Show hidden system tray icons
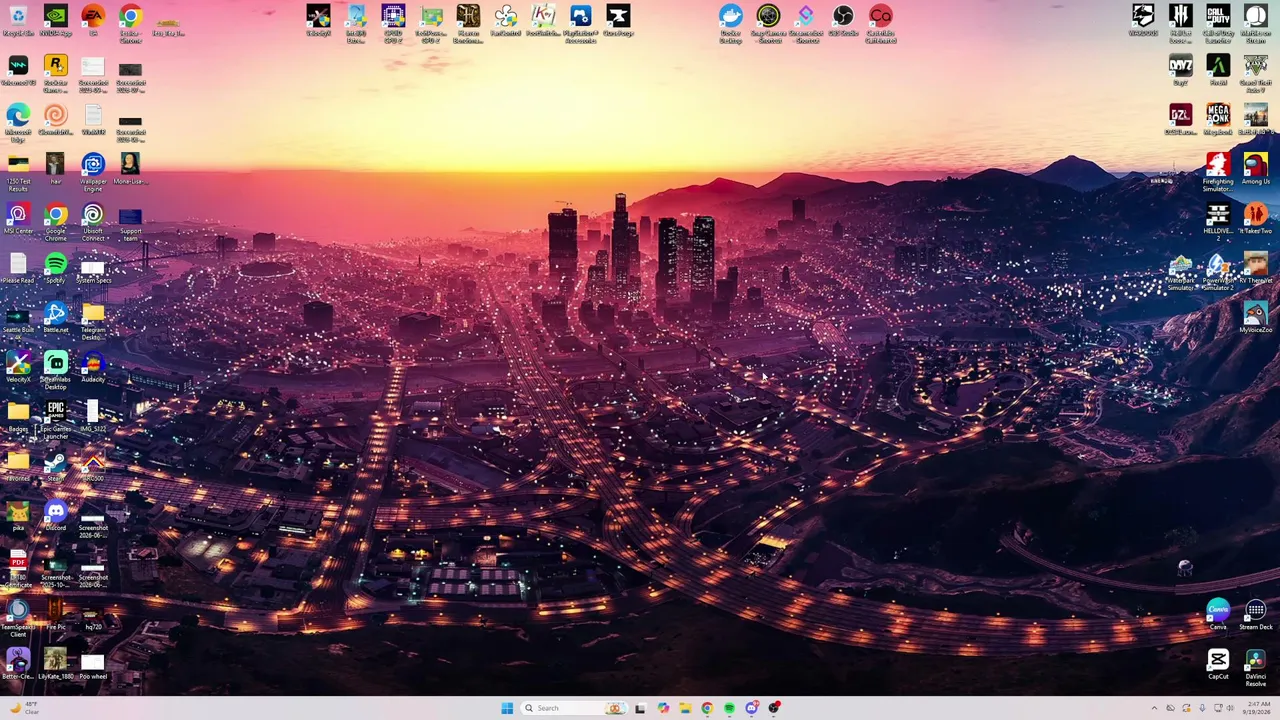The image size is (1280, 720). coord(1154,708)
